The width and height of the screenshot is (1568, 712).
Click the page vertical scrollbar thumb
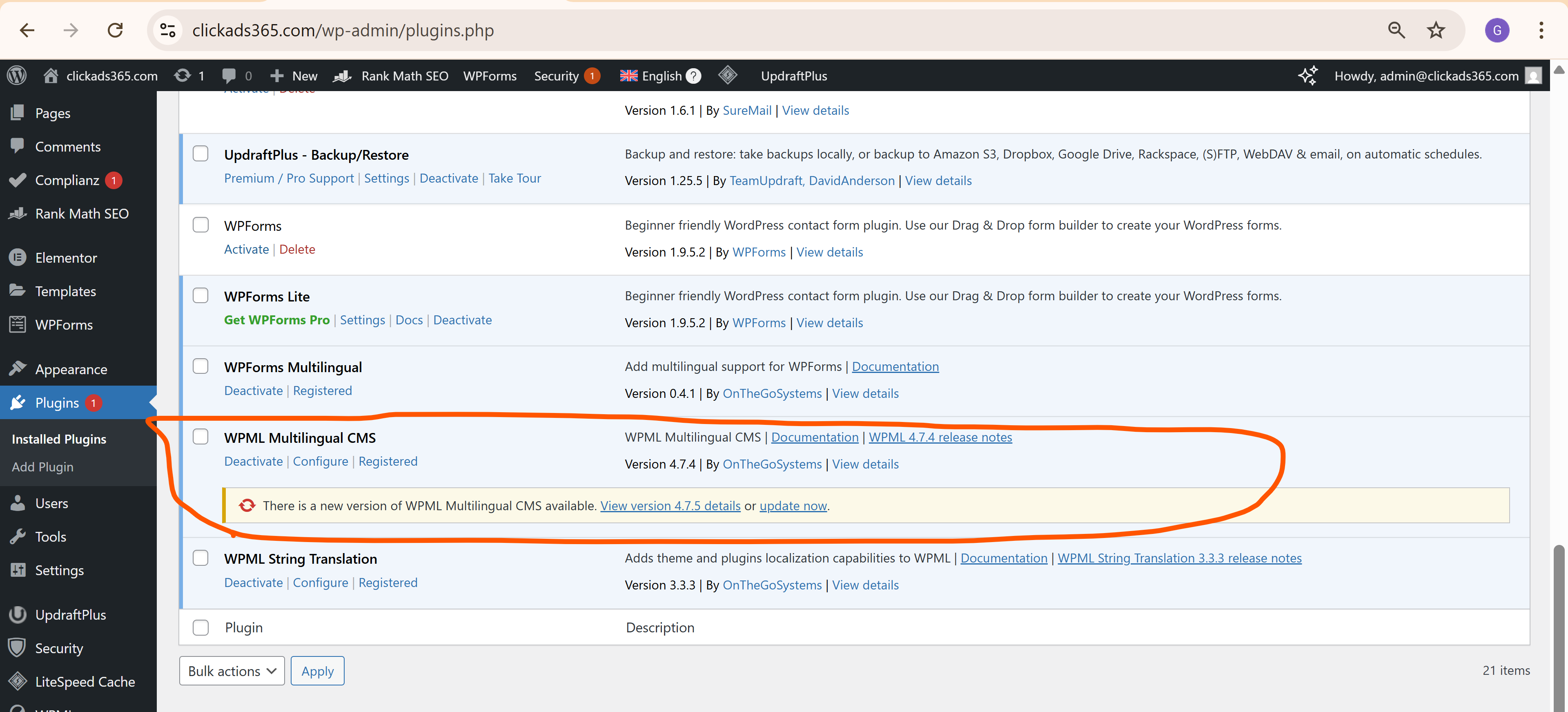[1559, 627]
